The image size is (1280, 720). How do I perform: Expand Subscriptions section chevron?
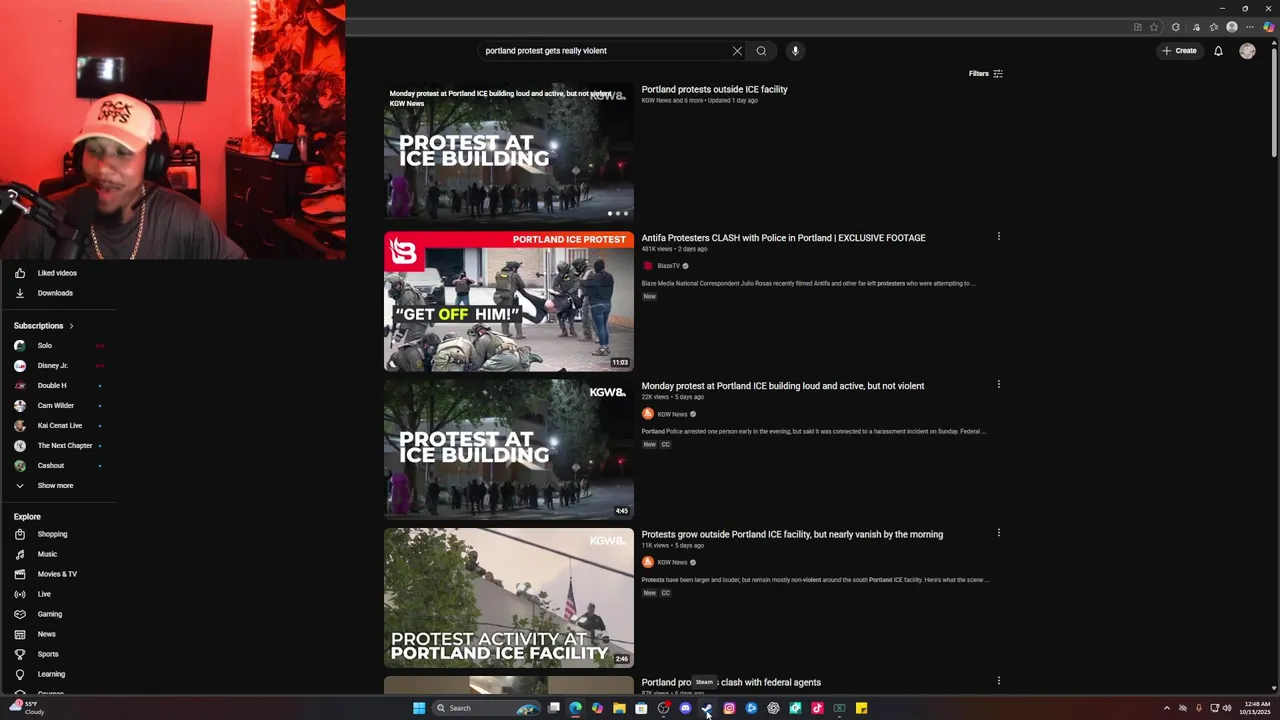click(71, 326)
